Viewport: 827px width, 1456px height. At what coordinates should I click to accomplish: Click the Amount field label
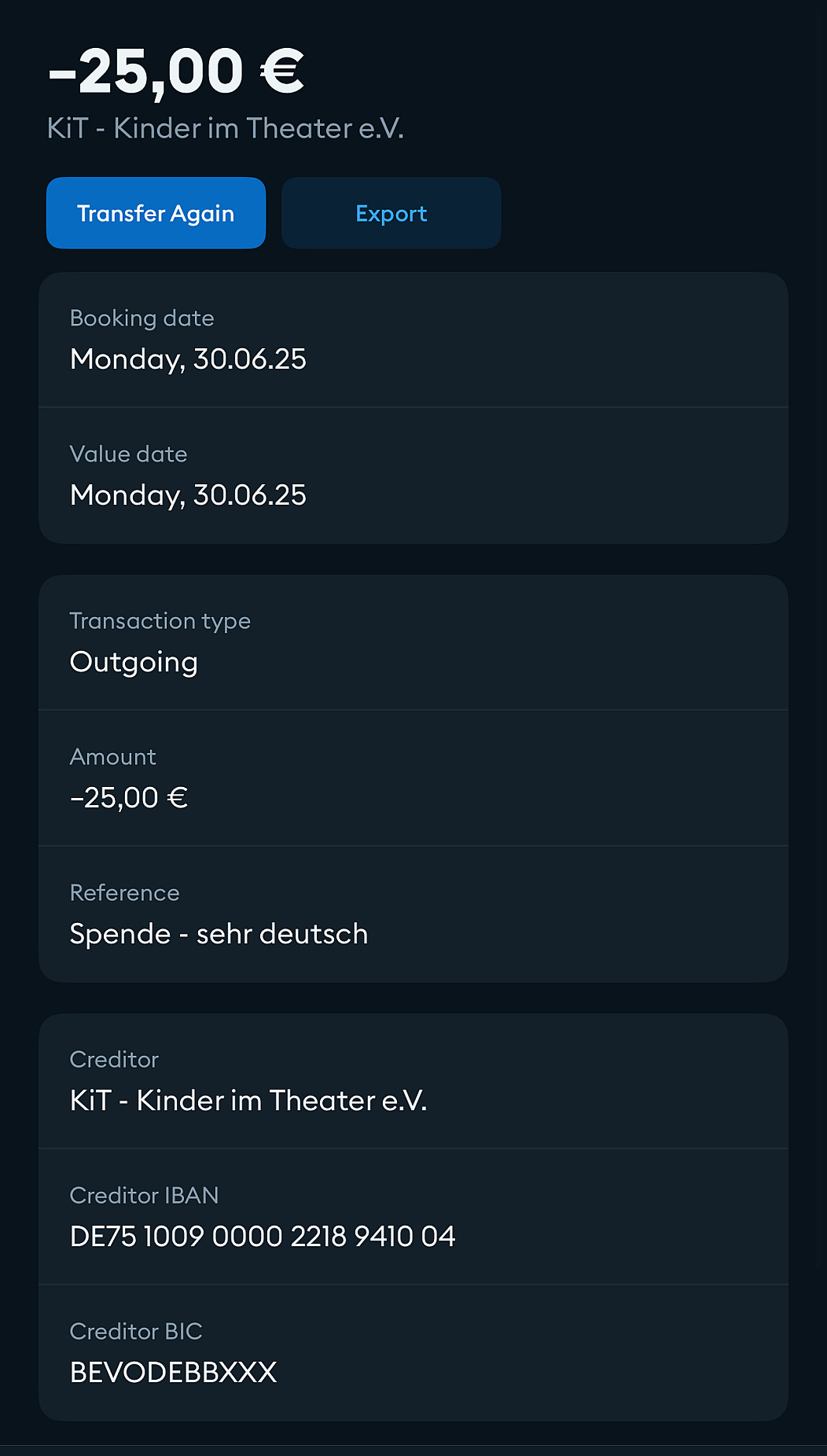point(112,757)
